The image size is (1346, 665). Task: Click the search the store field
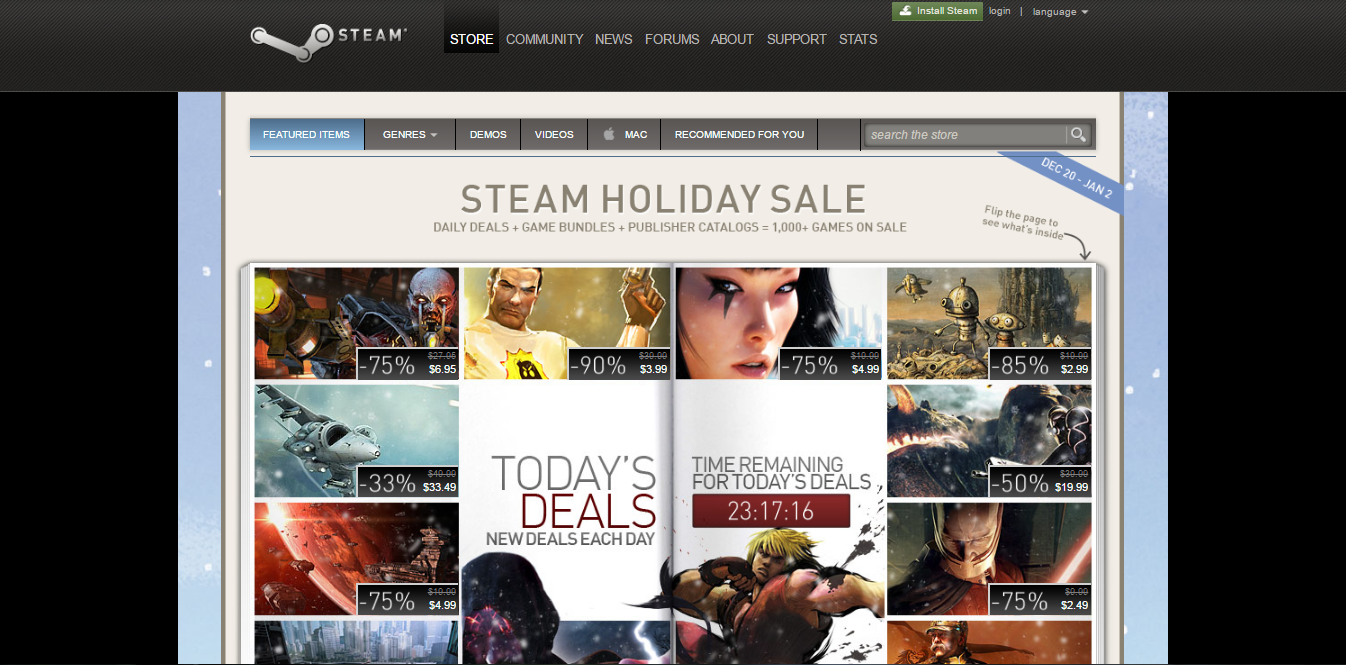pyautogui.click(x=966, y=134)
